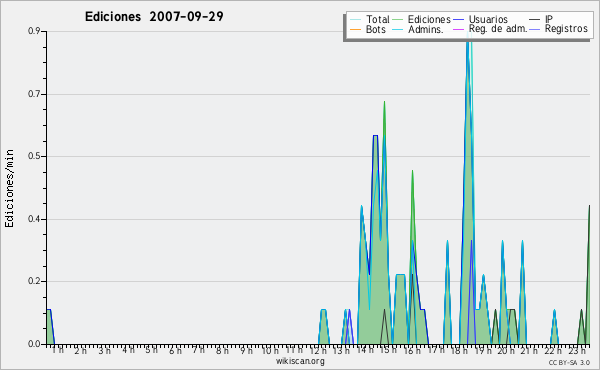This screenshot has height=370, width=600.
Task: Click the 0.7 y-axis value
Action: pyautogui.click(x=34, y=94)
